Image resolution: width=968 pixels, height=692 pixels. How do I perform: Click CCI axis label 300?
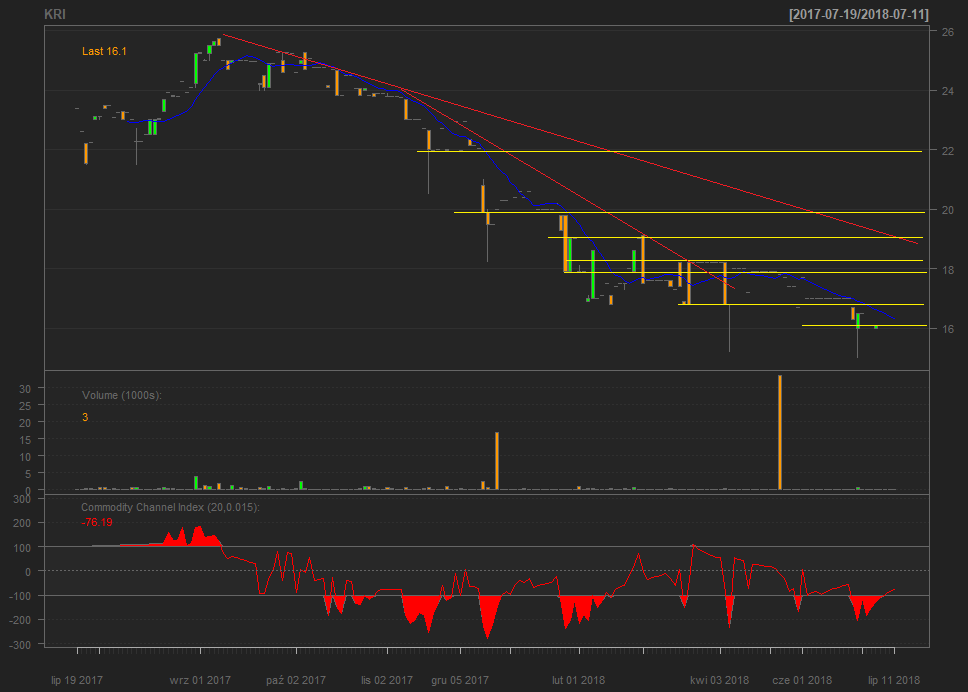pyautogui.click(x=22, y=499)
